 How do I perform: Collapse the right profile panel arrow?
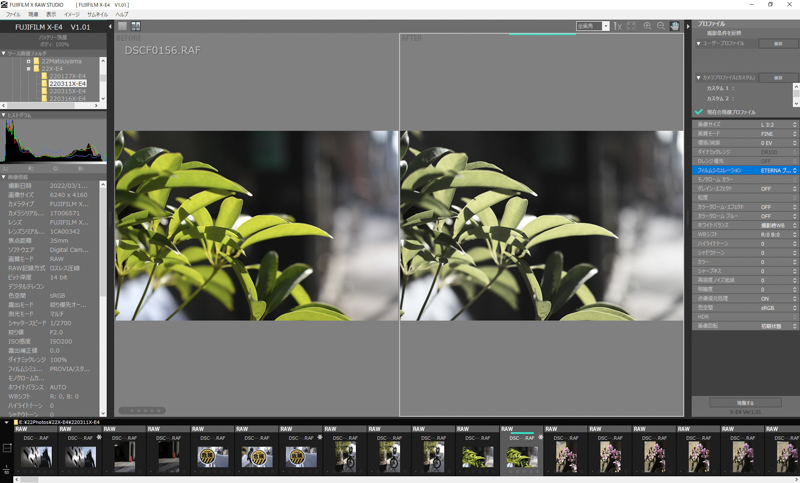688,27
